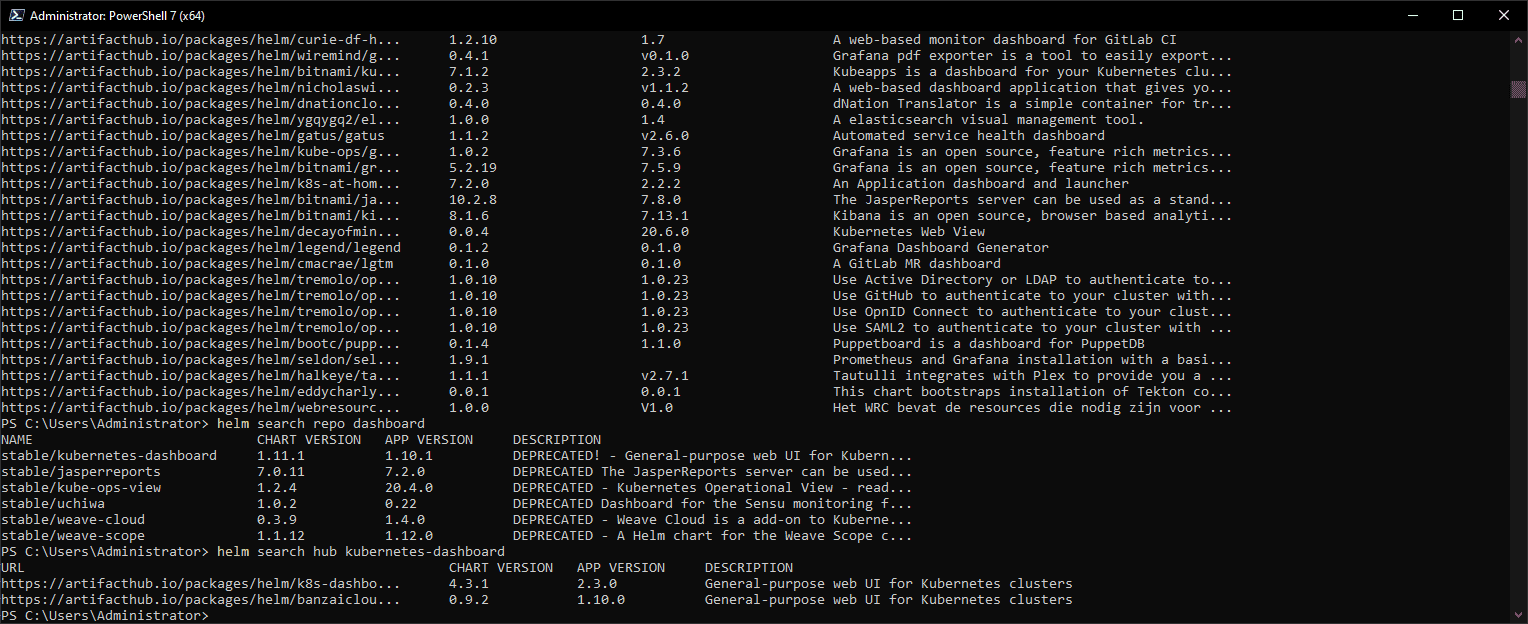The image size is (1528, 624).
Task: Click the gatus/gatus artifacthub URL
Action: [x=192, y=136]
